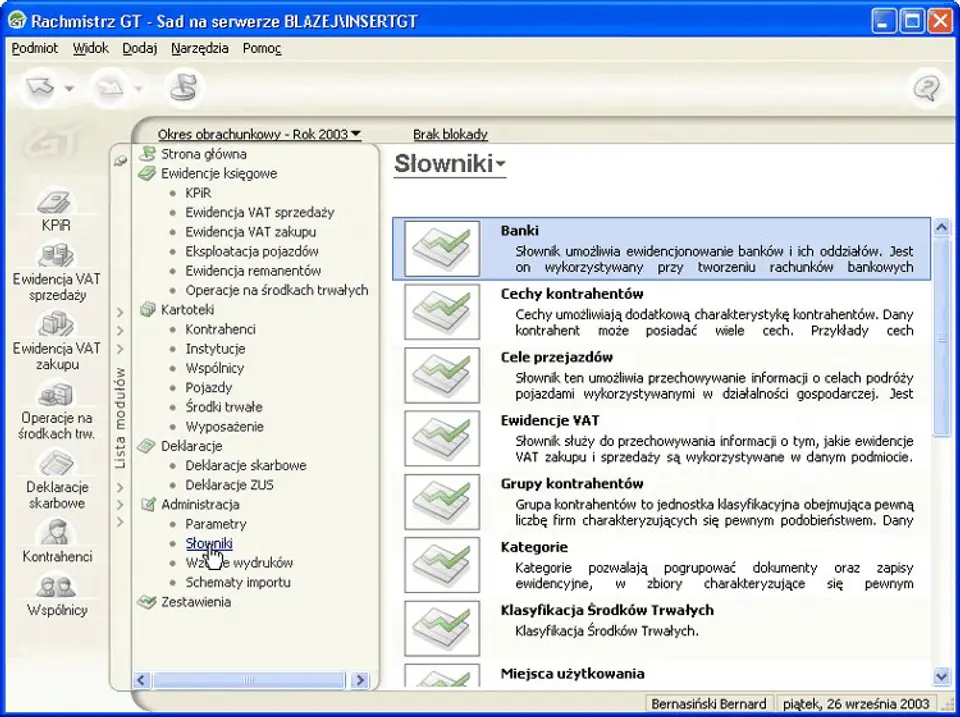The height and width of the screenshot is (717, 960).
Task: Select the Banki dictionary icon
Action: pyautogui.click(x=442, y=249)
